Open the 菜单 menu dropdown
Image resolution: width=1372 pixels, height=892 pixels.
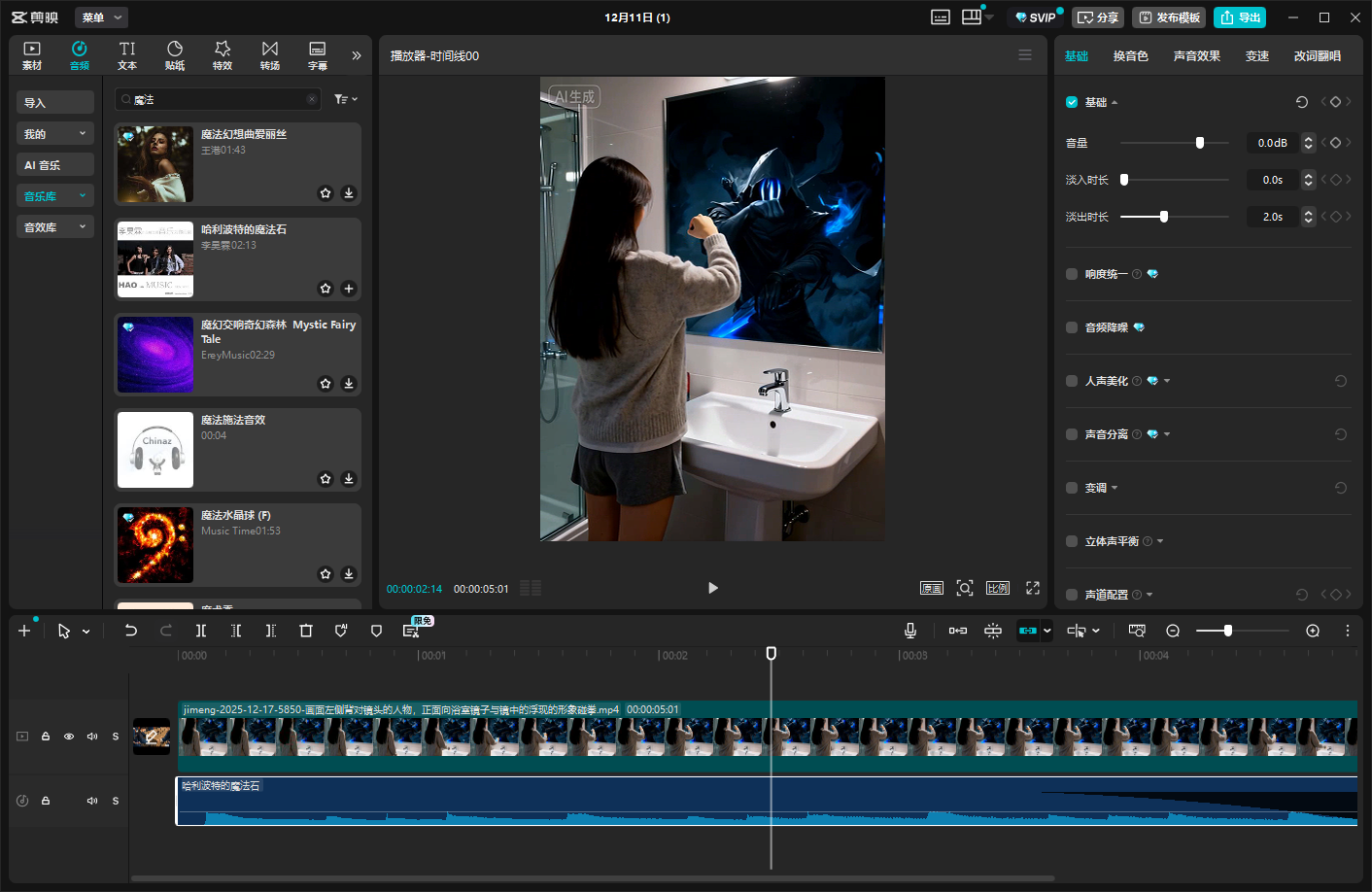pyautogui.click(x=101, y=17)
